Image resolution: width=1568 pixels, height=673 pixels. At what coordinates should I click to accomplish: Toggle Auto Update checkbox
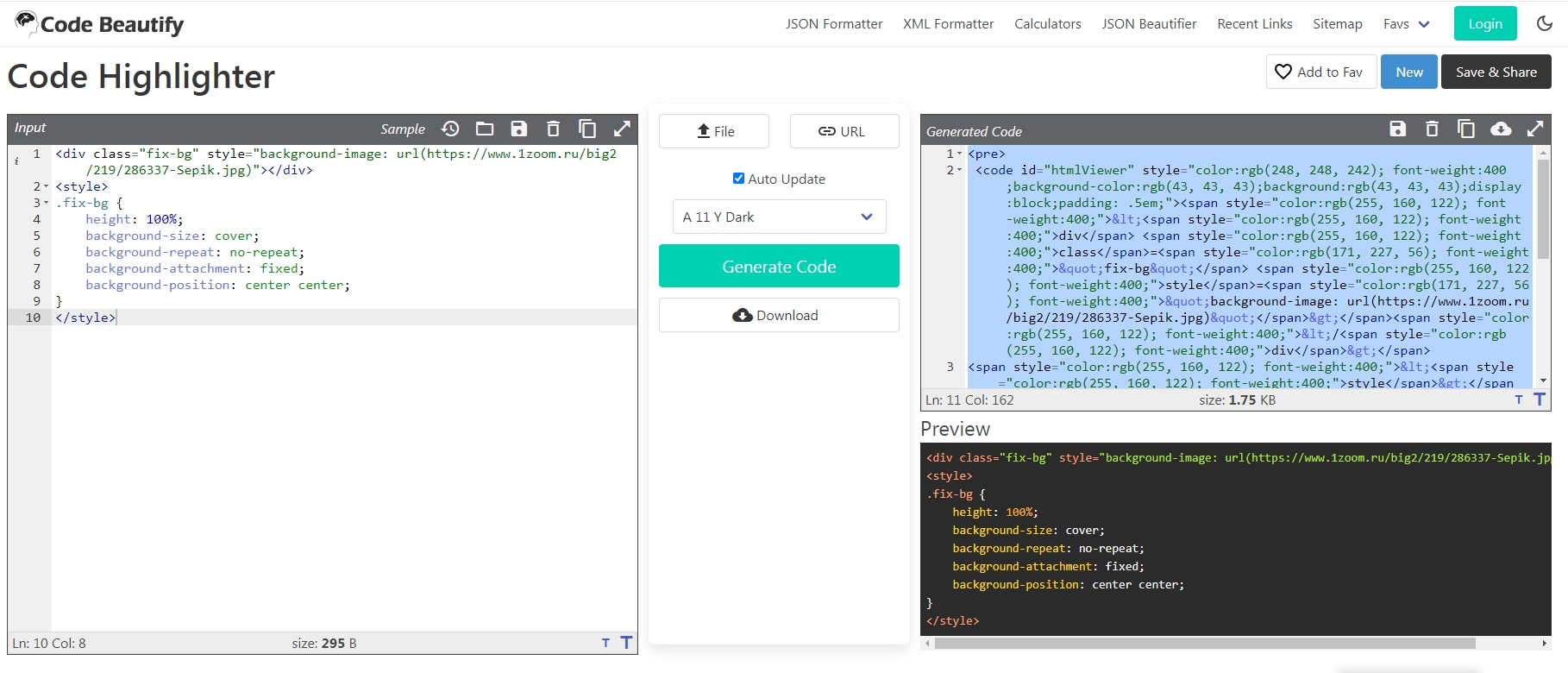tap(738, 179)
